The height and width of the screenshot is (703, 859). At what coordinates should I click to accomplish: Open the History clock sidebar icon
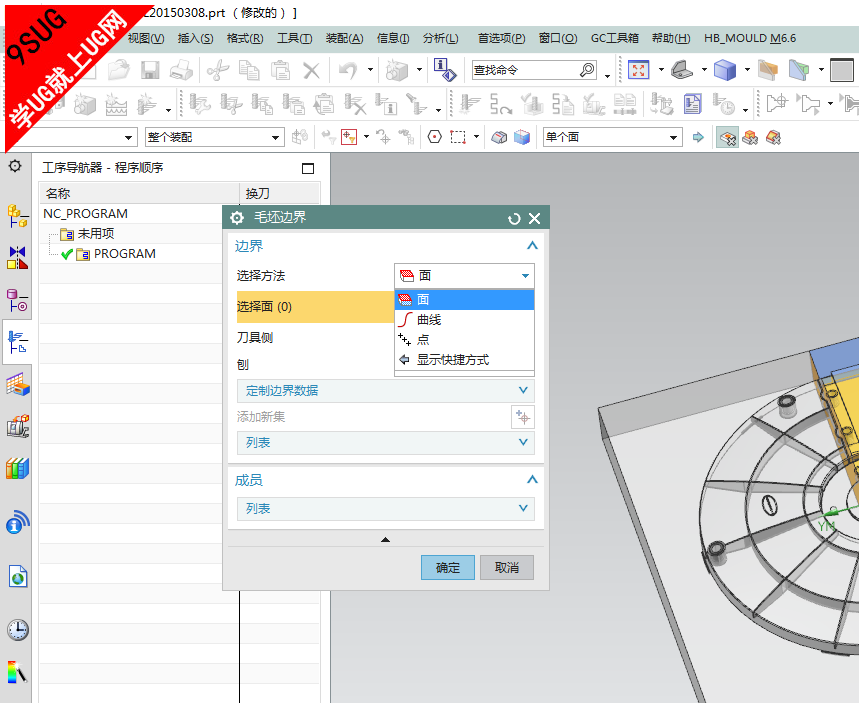[x=18, y=630]
